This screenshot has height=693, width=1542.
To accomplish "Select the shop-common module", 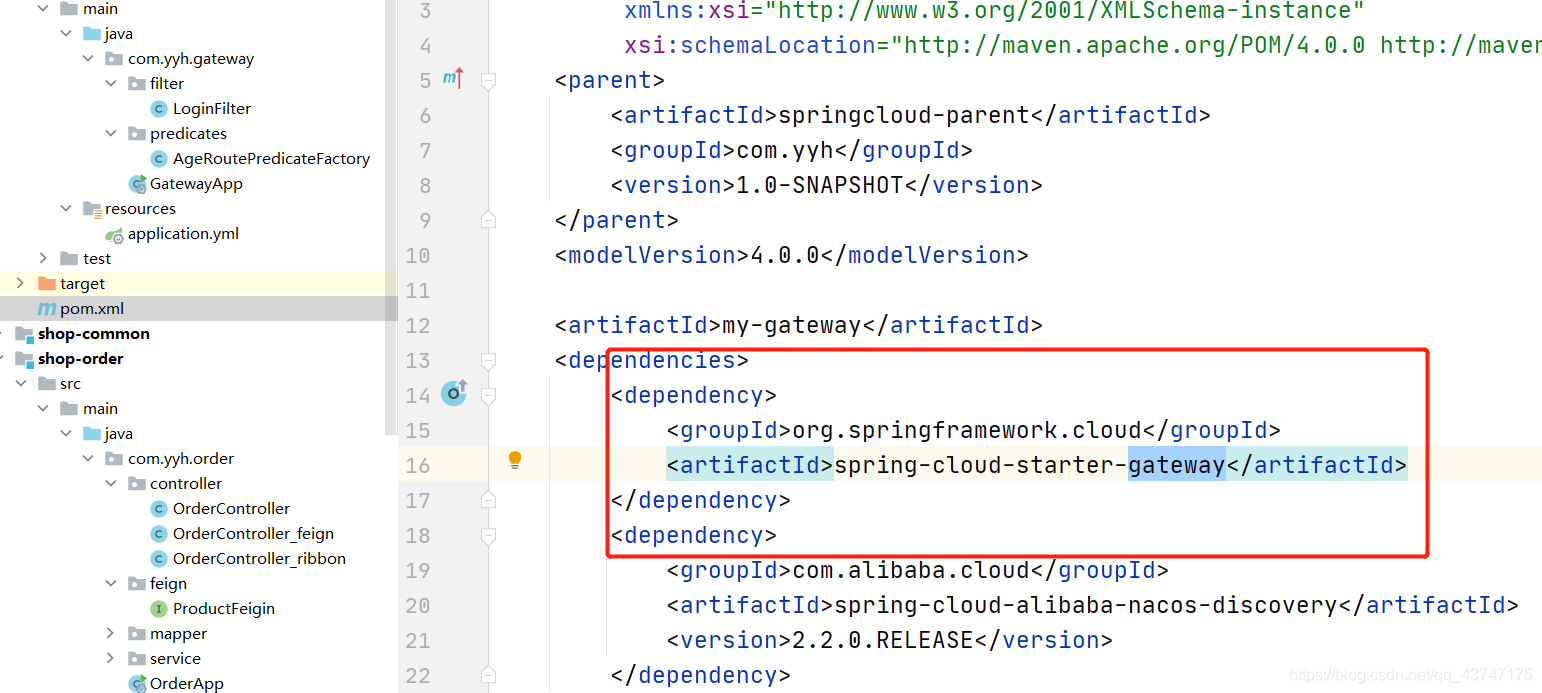I will 93,334.
